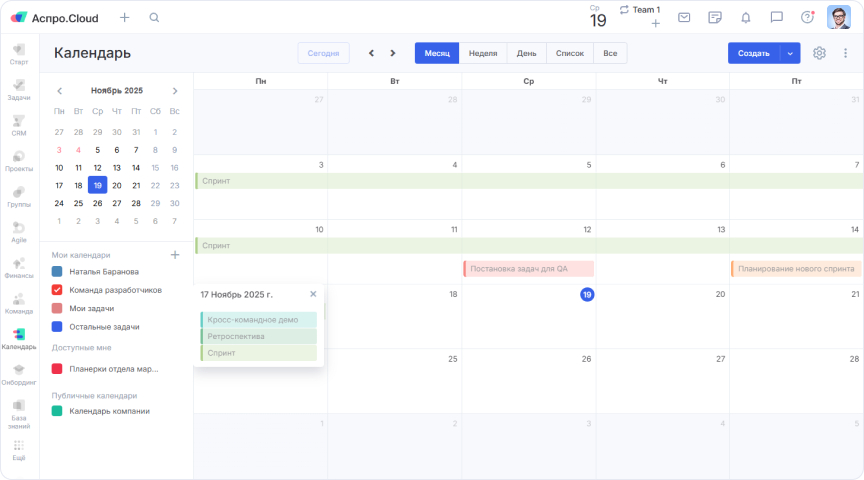The height and width of the screenshot is (480, 864).
Task: Click the date 19 in top bar
Action: tap(598, 20)
